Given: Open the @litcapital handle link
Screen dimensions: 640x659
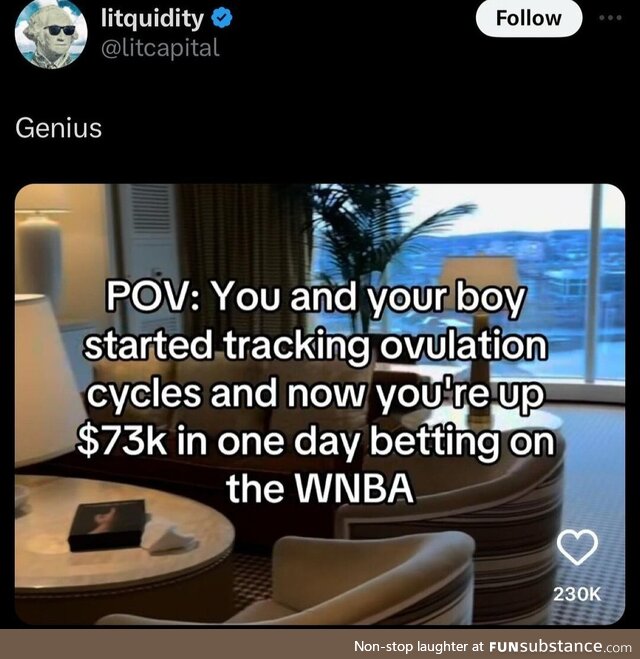Looking at the screenshot, I should click(x=160, y=48).
